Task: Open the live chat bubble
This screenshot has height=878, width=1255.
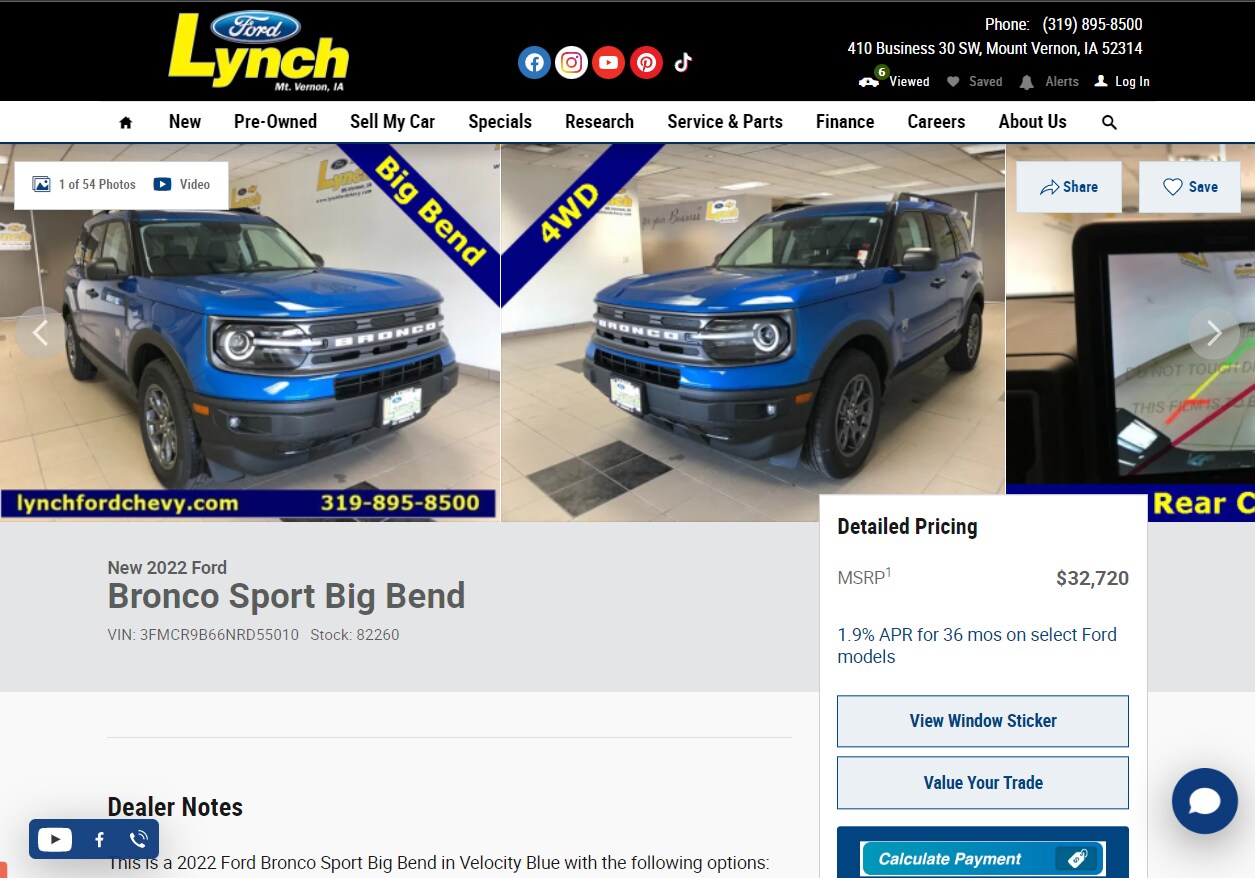Action: click(1205, 801)
